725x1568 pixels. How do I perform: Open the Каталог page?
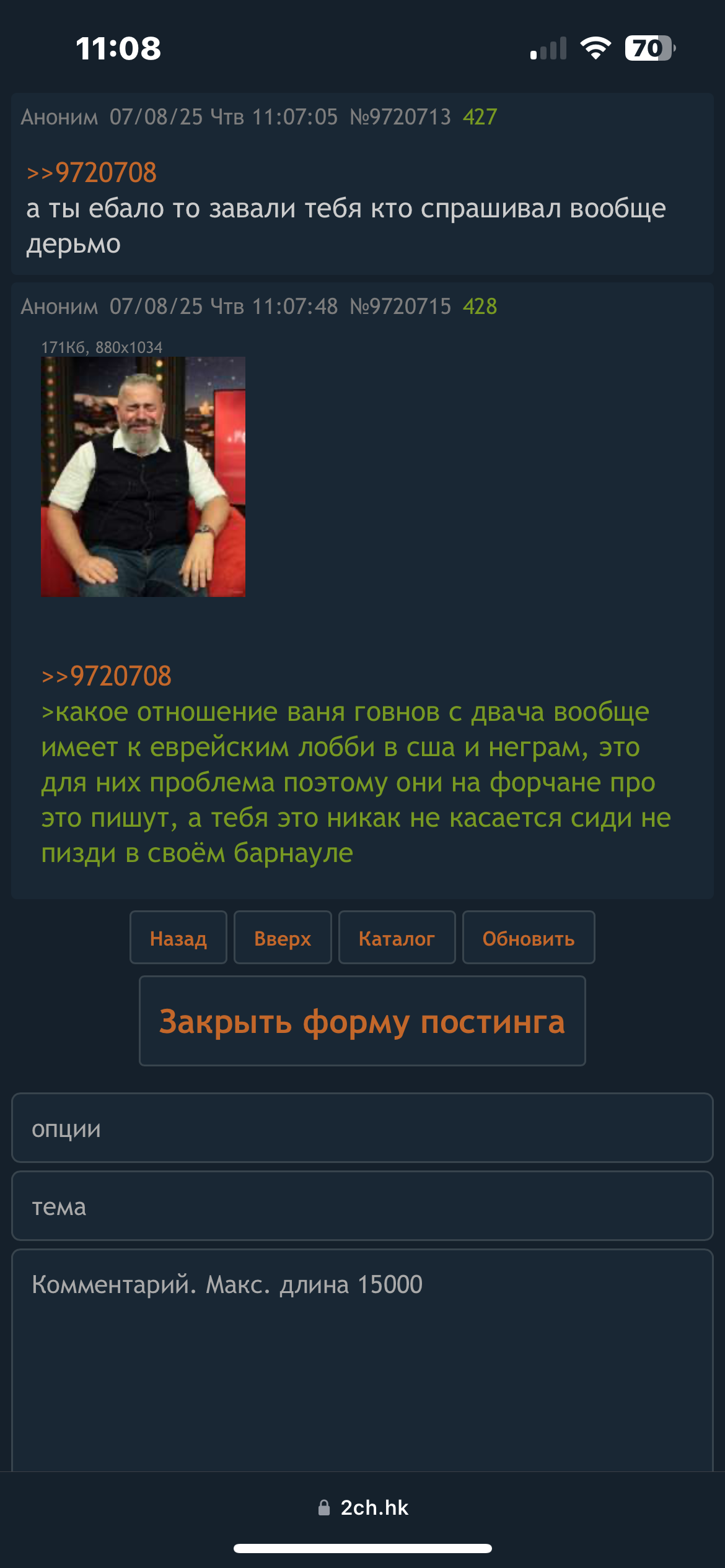tap(397, 938)
